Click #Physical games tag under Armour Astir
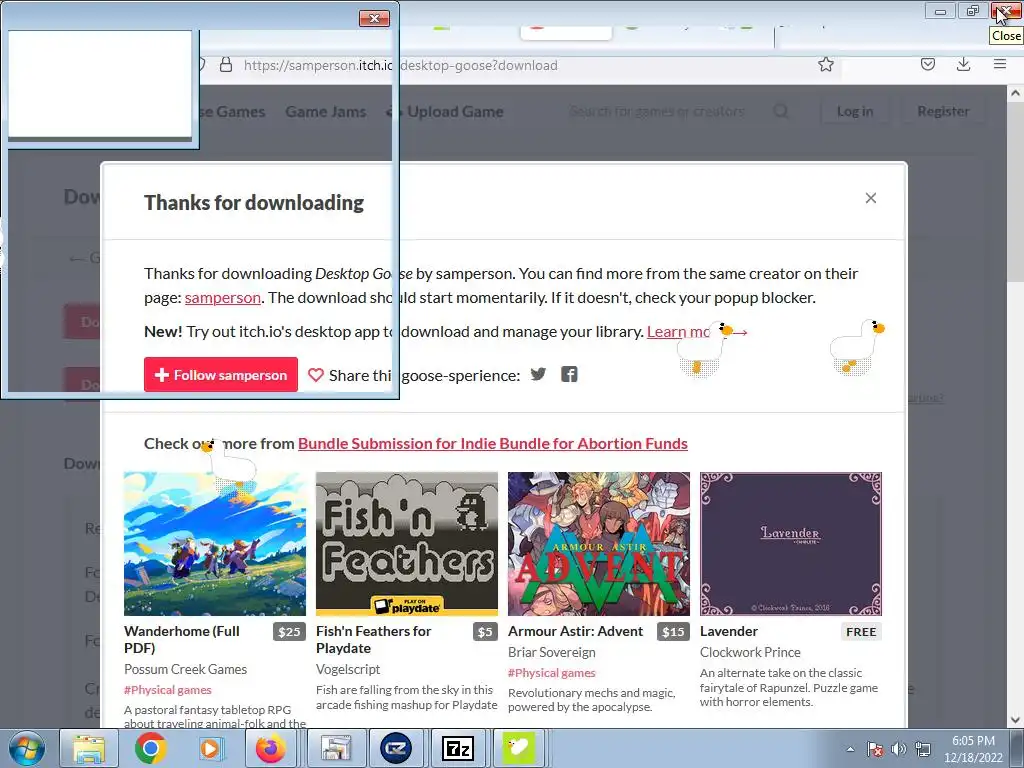 [x=552, y=673]
